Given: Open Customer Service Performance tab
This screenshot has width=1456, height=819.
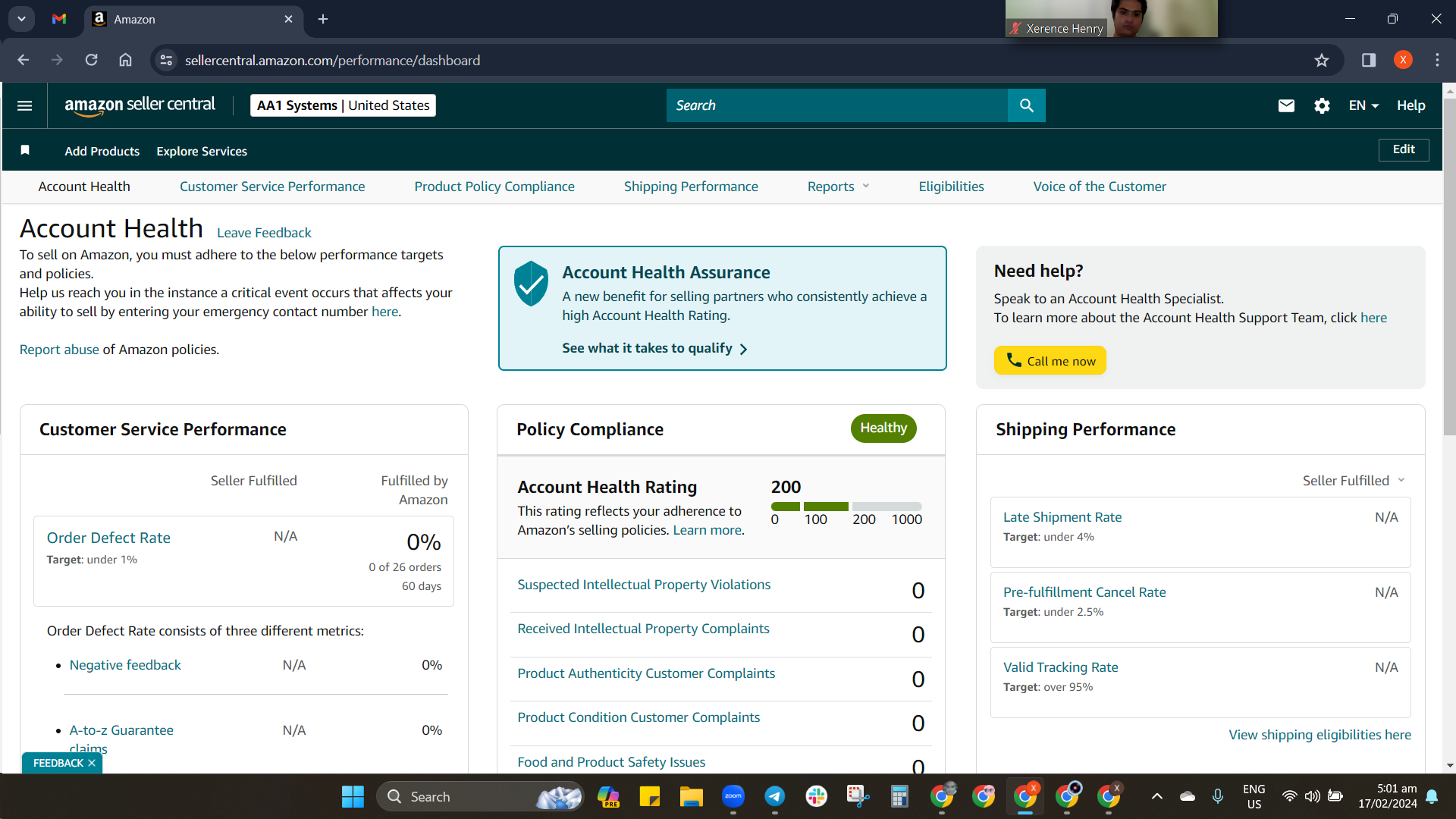Looking at the screenshot, I should coord(272,187).
